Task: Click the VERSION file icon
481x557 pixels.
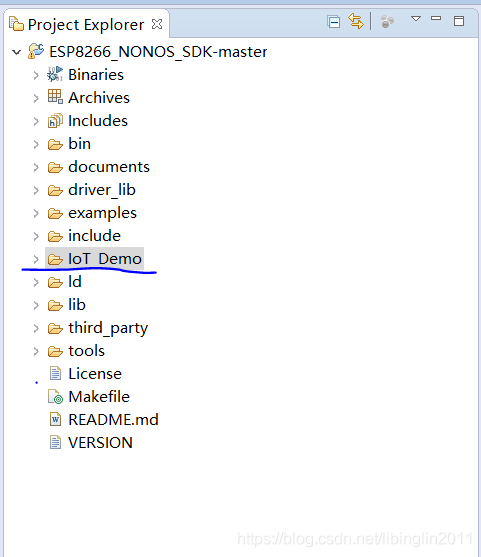Action: (55, 443)
